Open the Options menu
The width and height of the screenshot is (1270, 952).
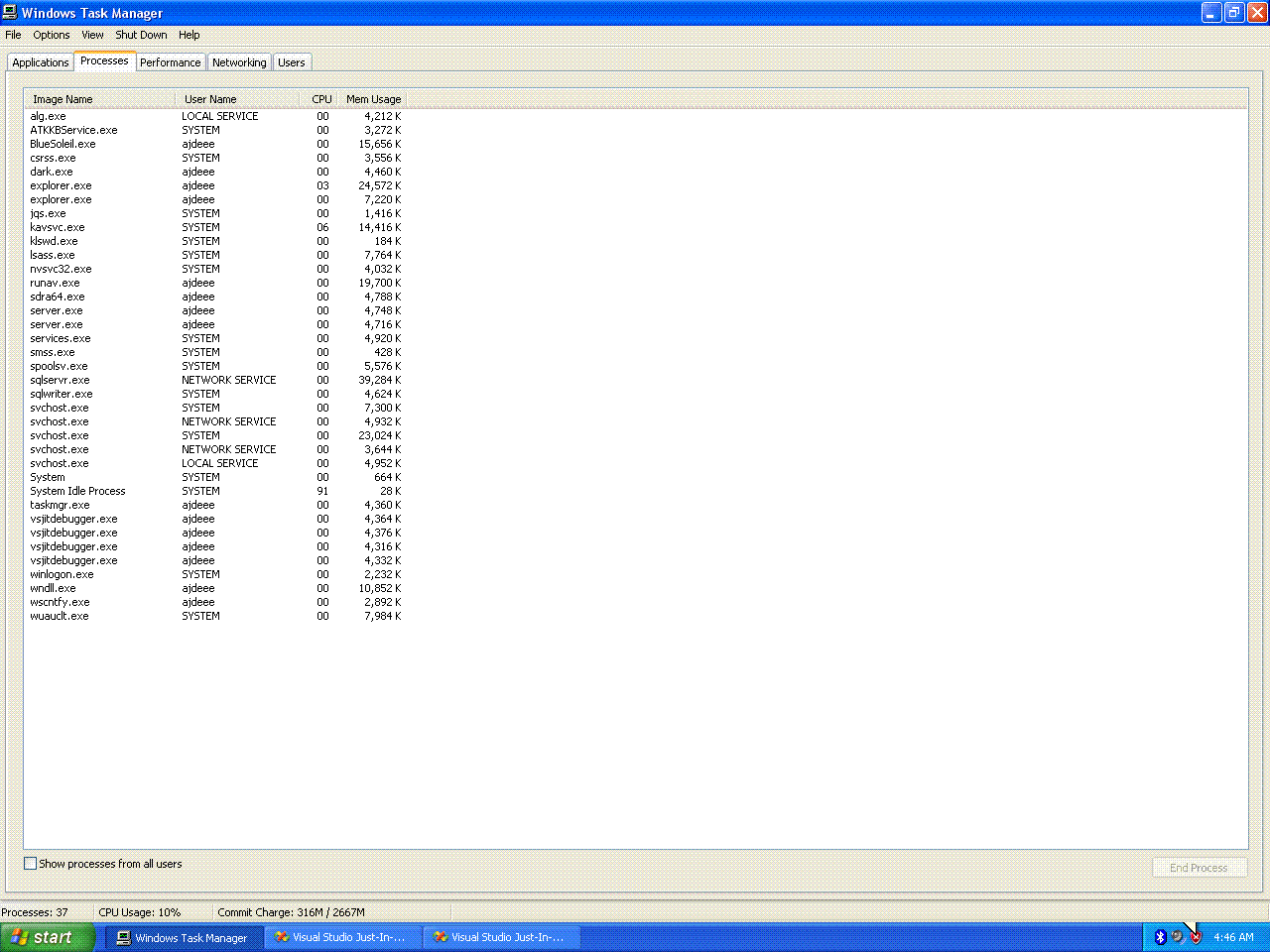tap(52, 35)
